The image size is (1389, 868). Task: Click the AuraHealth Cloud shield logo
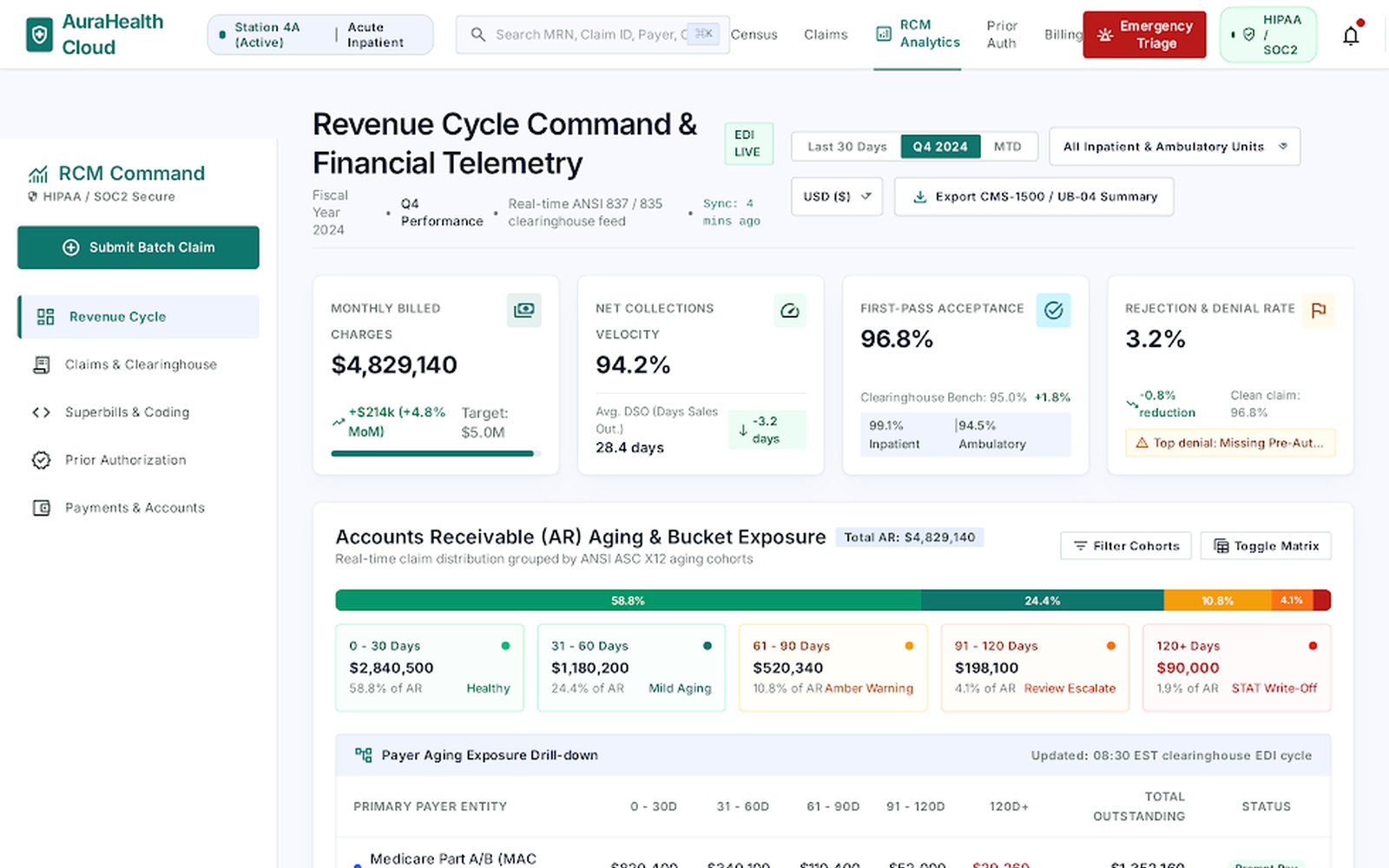39,35
